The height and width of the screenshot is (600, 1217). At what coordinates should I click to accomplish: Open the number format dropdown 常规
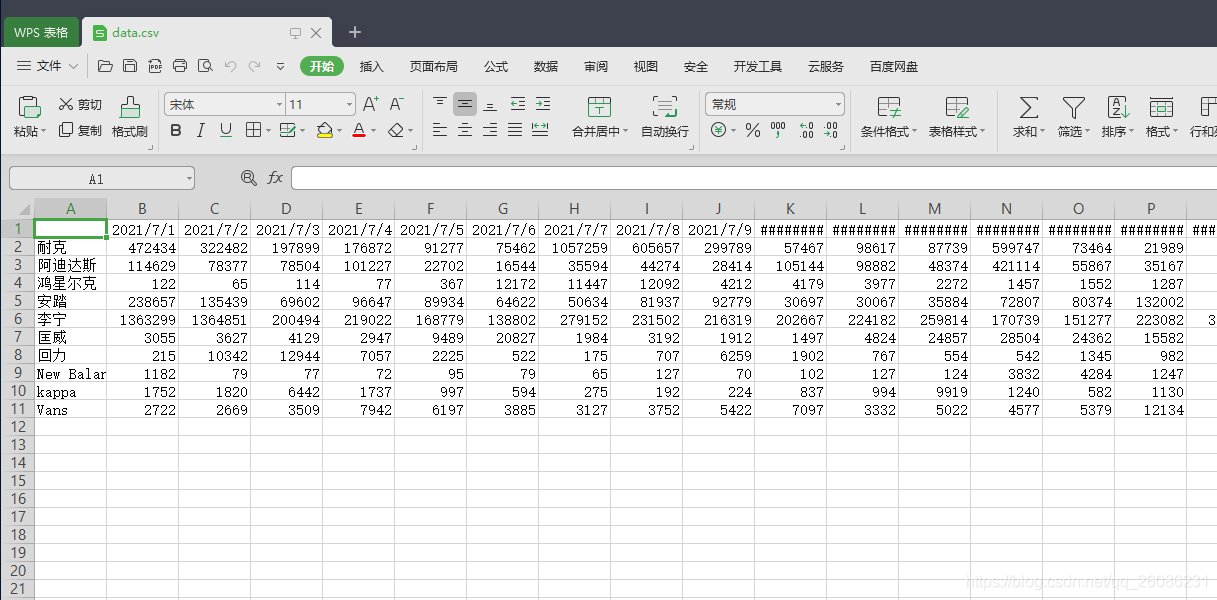click(x=775, y=104)
